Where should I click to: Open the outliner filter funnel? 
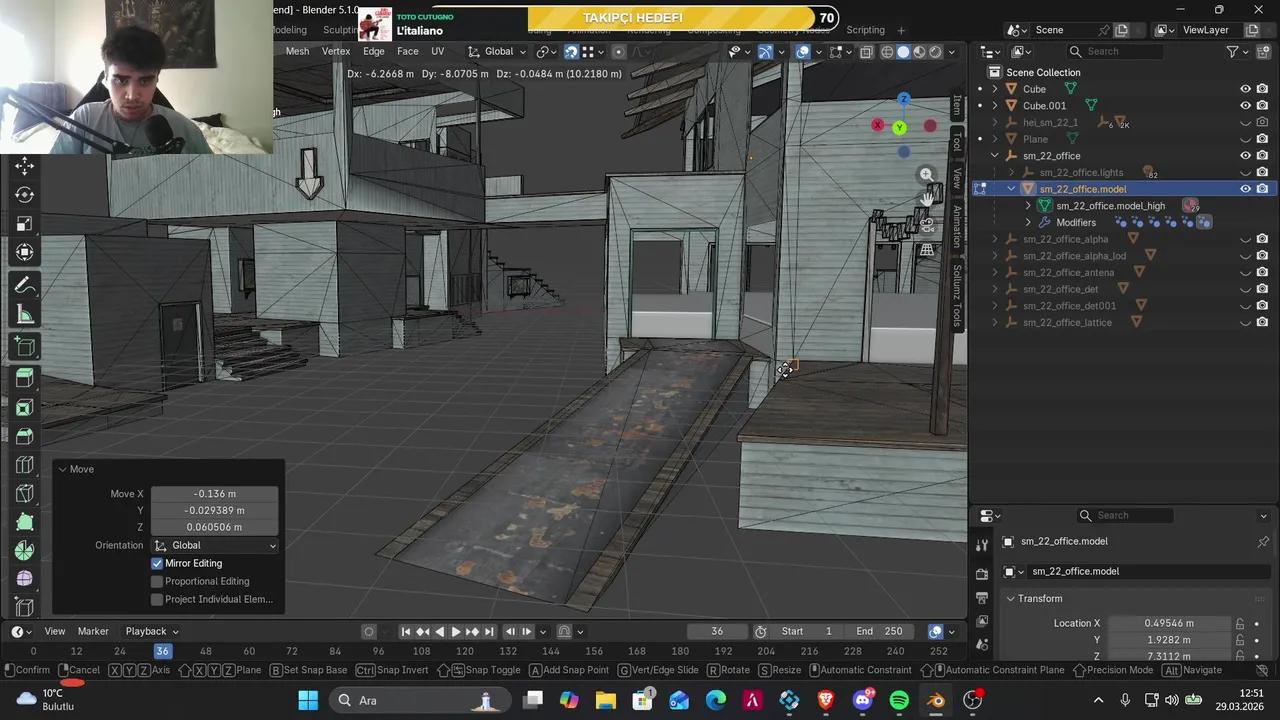1233,52
